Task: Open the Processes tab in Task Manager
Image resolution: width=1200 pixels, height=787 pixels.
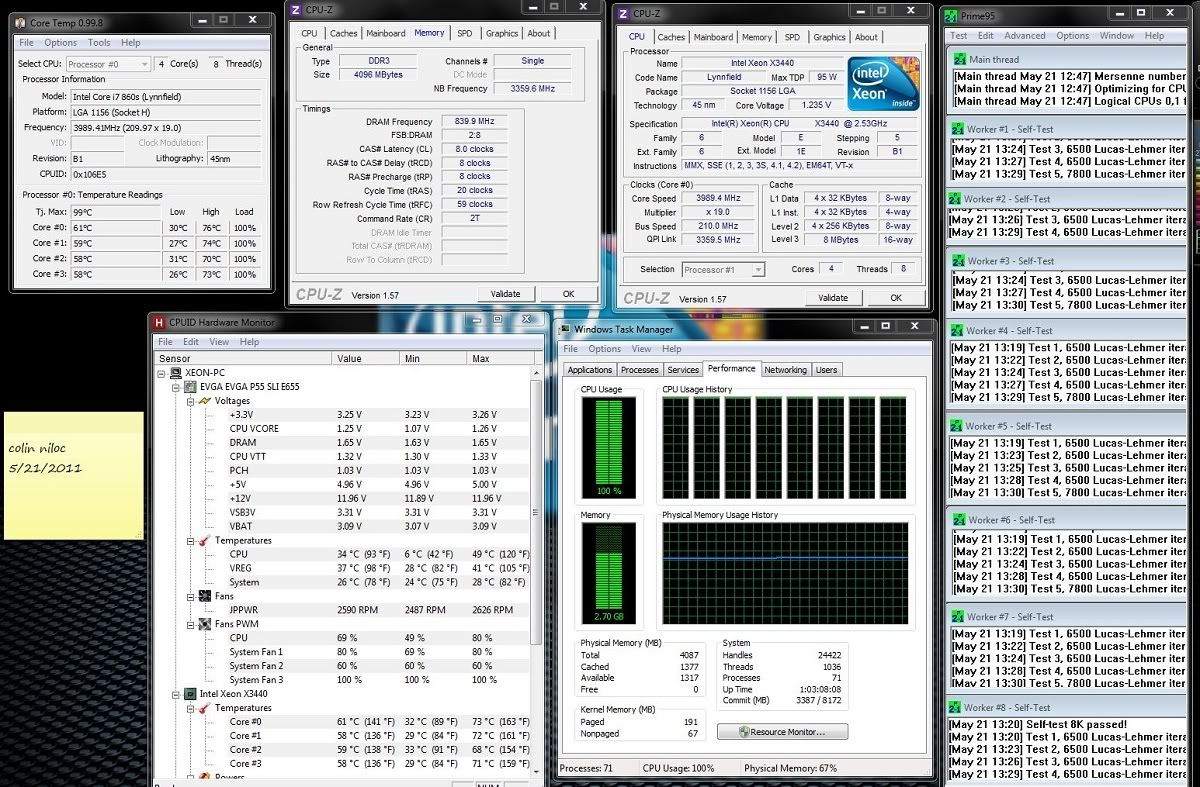Action: 639,370
